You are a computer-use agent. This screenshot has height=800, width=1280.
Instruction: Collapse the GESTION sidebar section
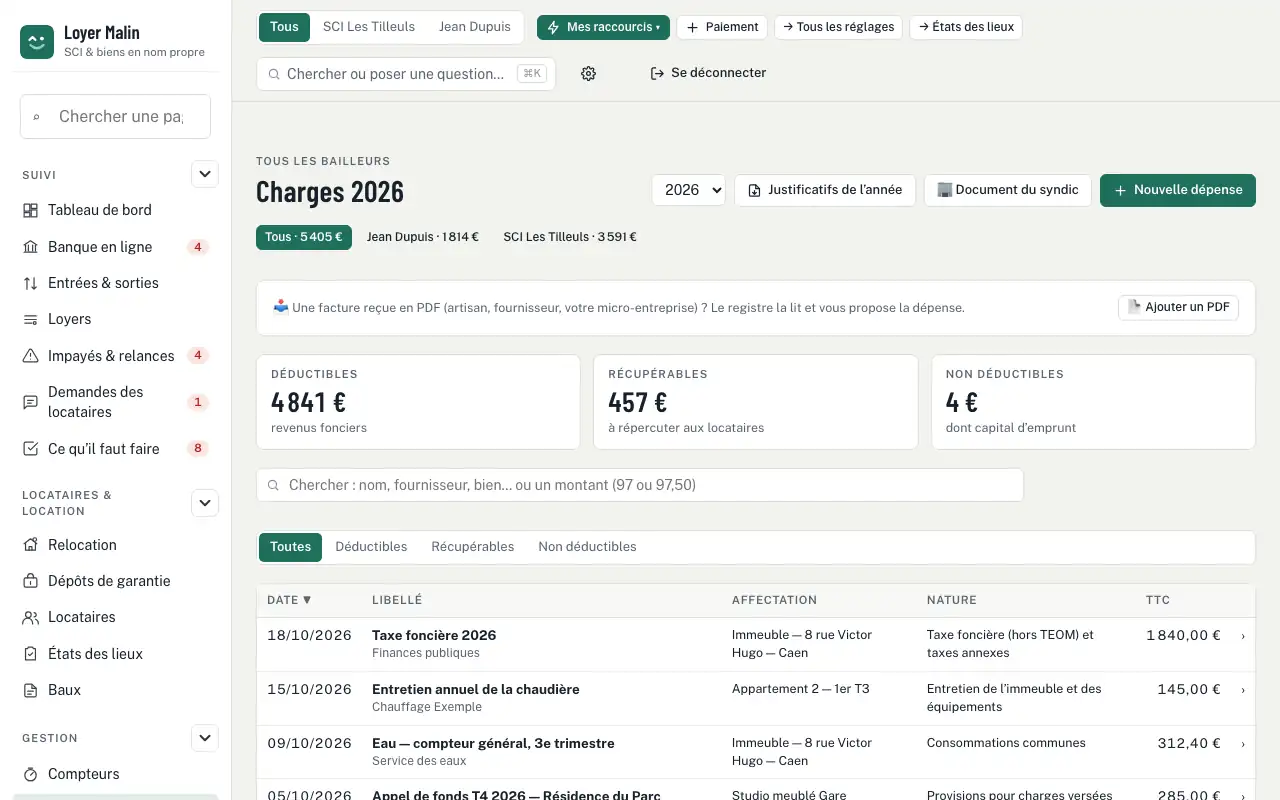205,738
